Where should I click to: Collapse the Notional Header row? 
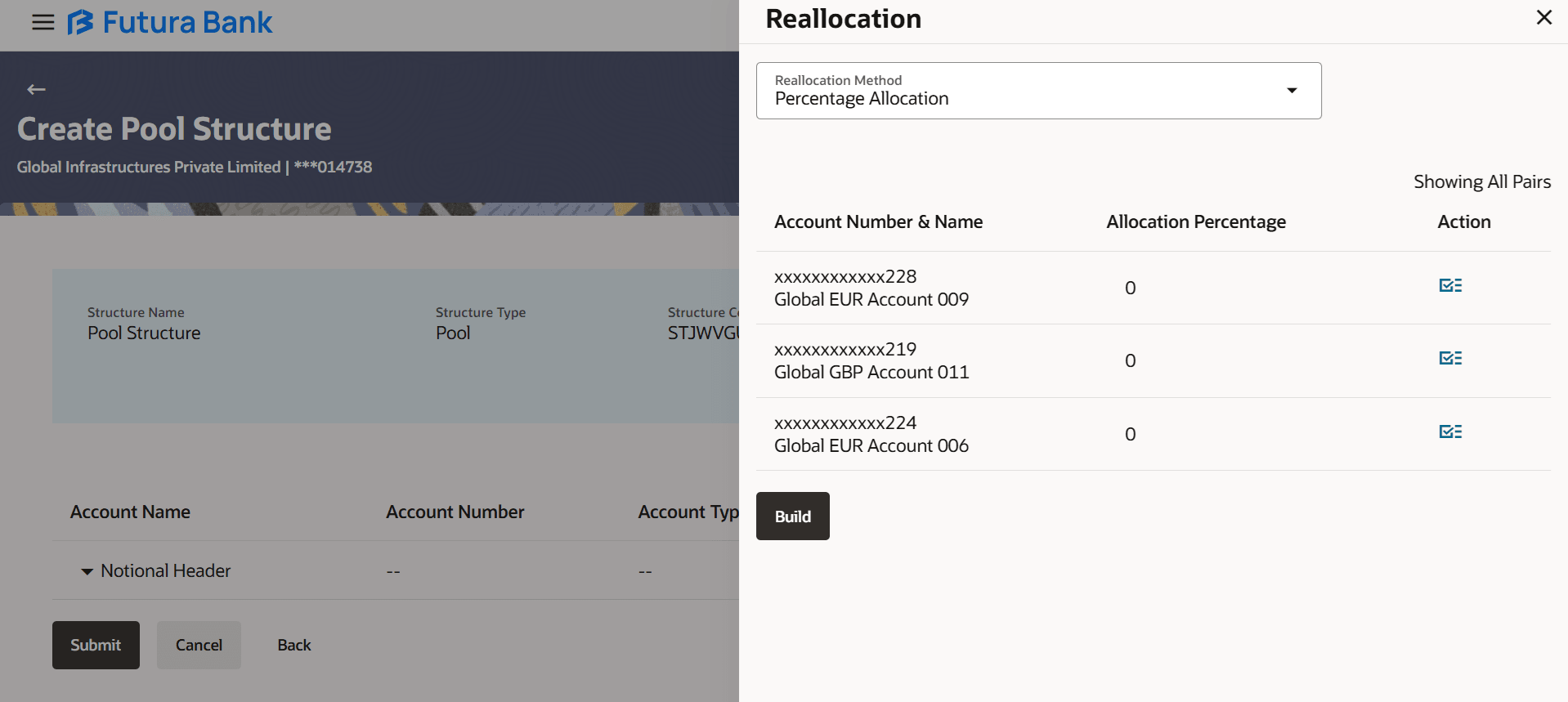click(87, 571)
